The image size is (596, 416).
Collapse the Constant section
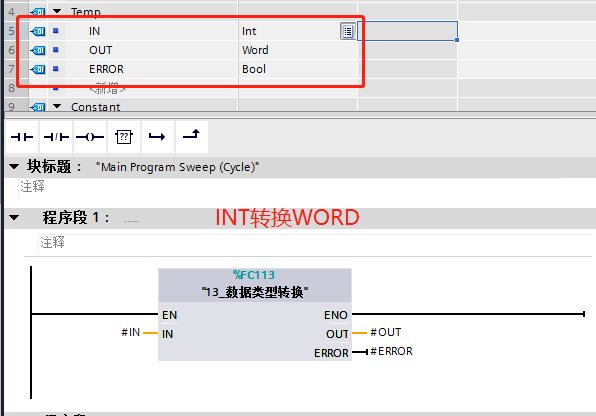[57, 106]
